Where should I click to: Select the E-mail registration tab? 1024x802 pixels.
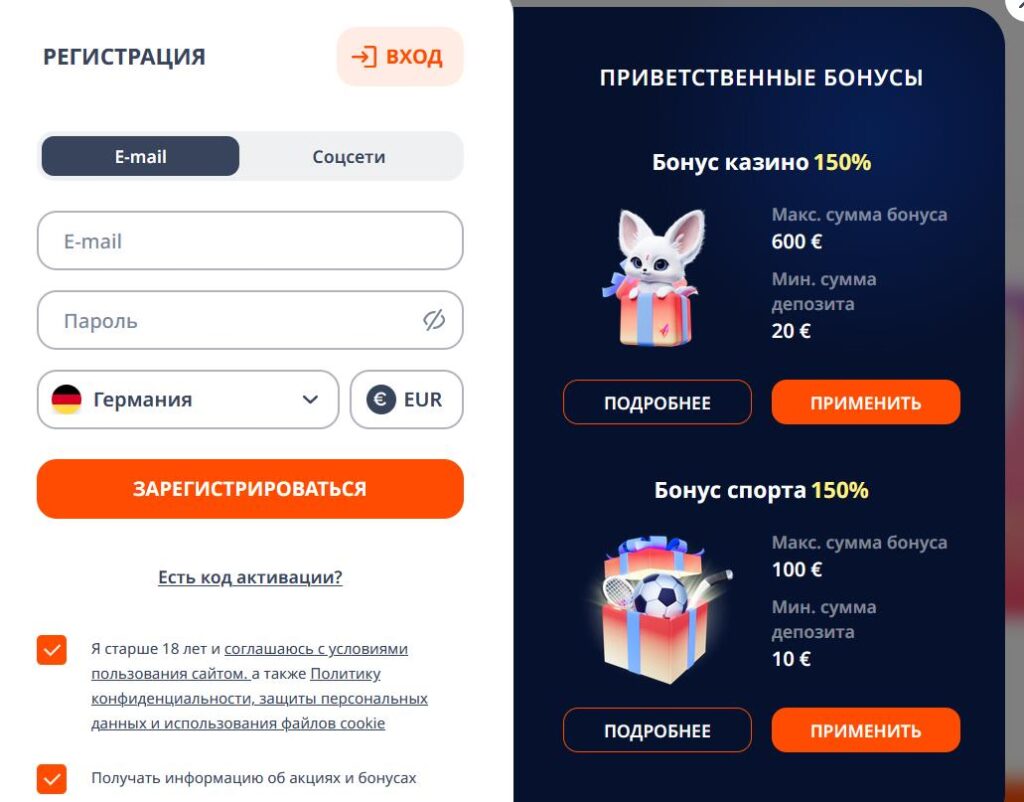click(x=139, y=156)
